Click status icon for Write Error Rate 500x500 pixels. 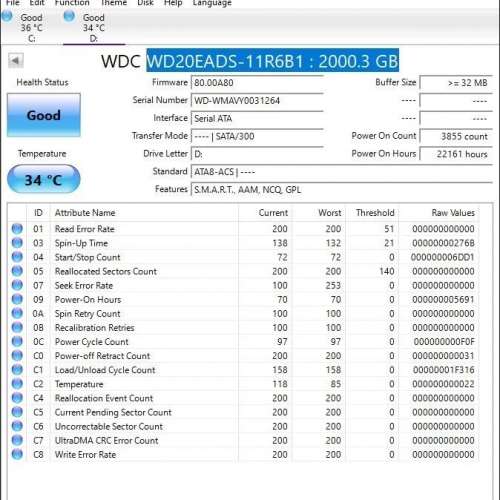(17, 454)
